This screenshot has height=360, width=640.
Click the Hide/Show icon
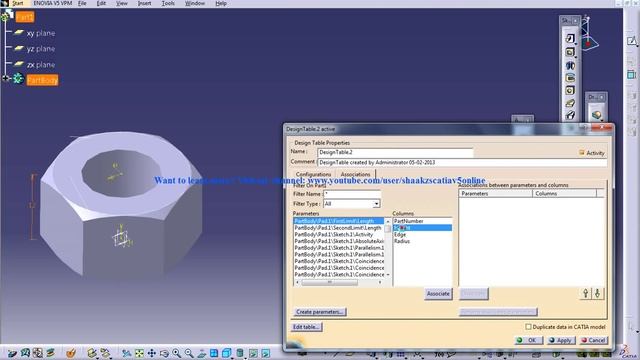pyautogui.click(x=253, y=353)
